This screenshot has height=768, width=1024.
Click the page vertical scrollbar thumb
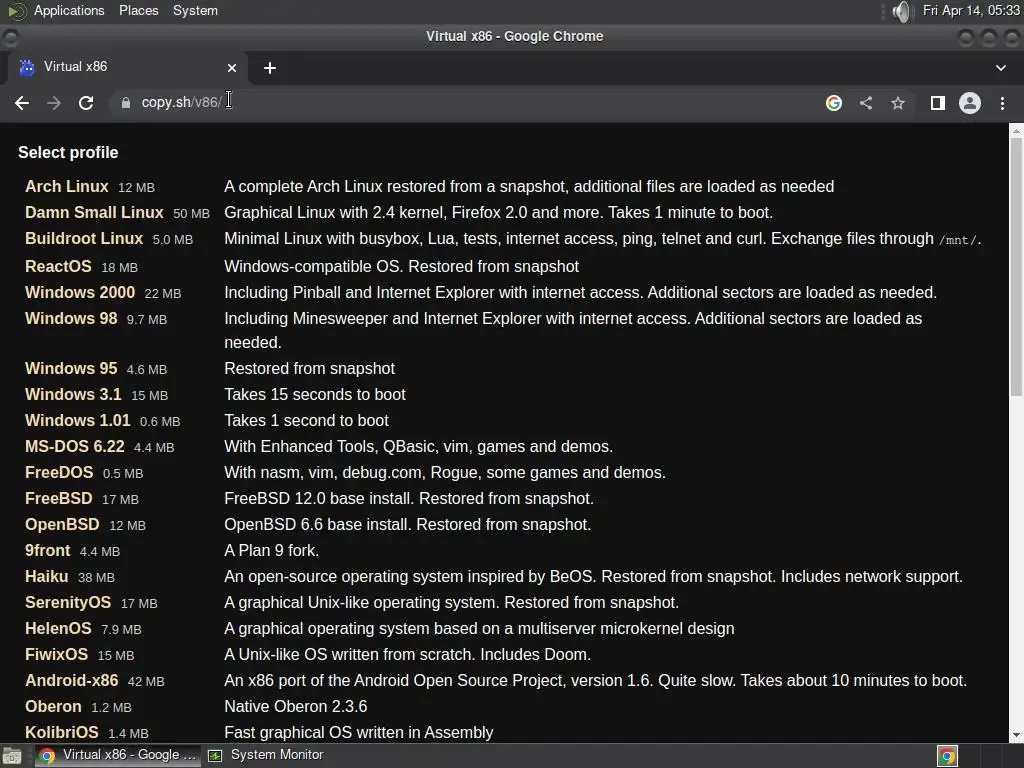(1016, 266)
